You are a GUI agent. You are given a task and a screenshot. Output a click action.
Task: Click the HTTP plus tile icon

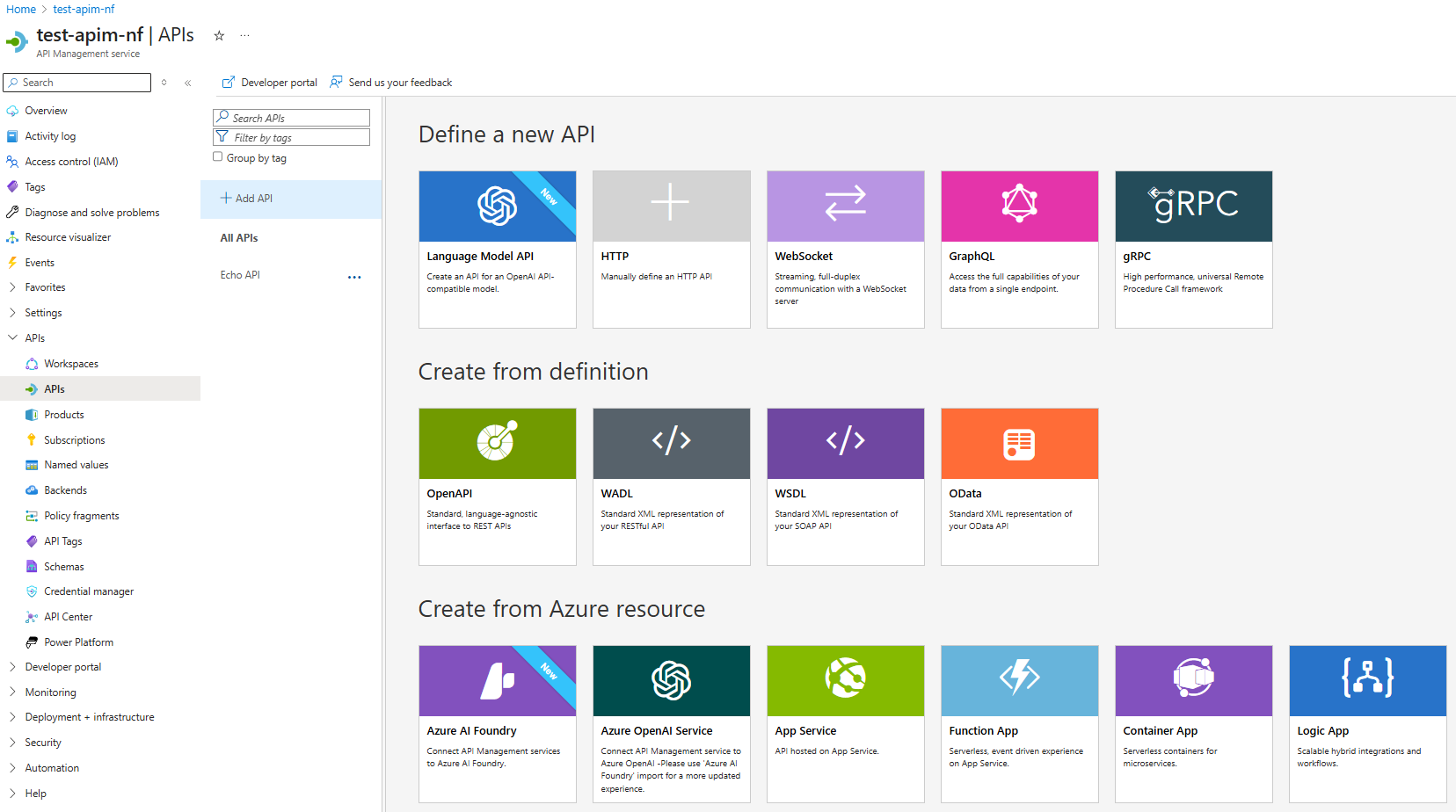coord(670,202)
